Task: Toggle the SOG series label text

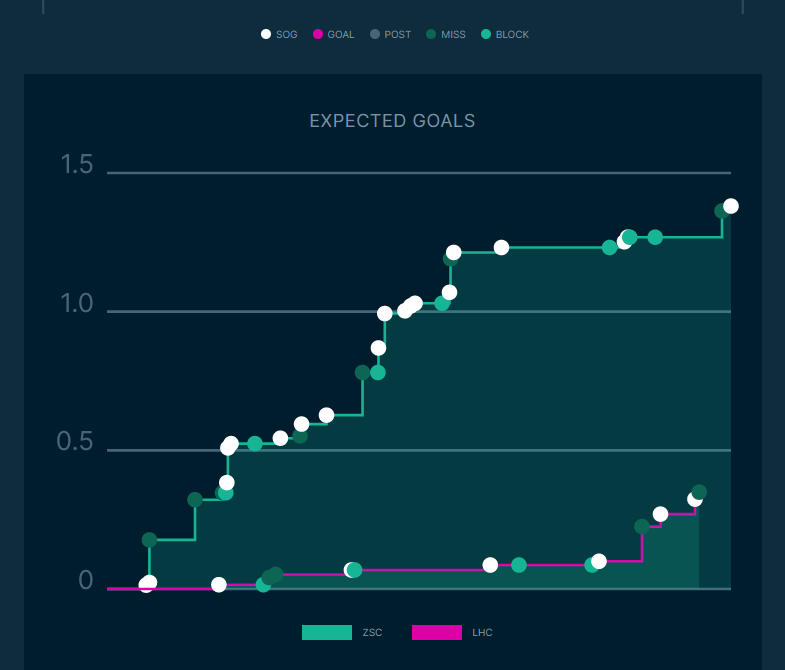Action: pos(287,35)
